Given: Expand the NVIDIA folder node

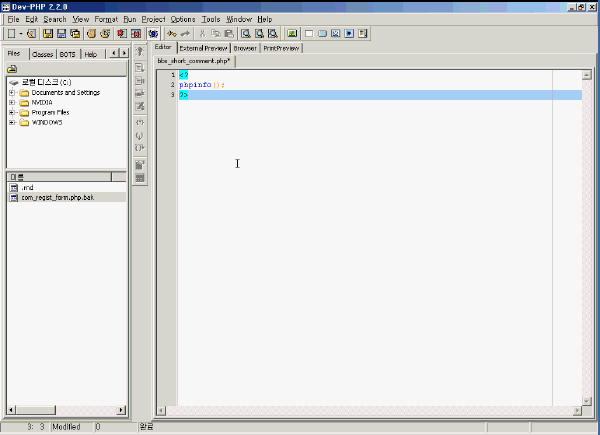Looking at the screenshot, I should click(x=12, y=103).
